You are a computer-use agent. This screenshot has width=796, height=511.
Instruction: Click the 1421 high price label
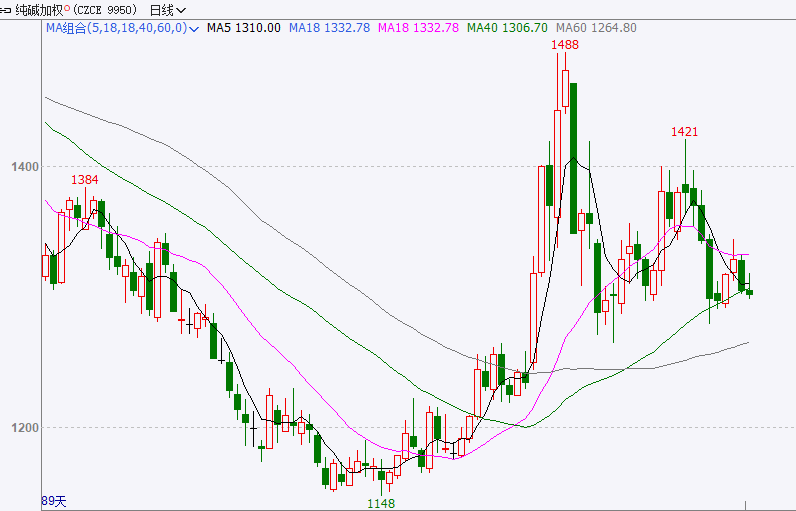[684, 132]
